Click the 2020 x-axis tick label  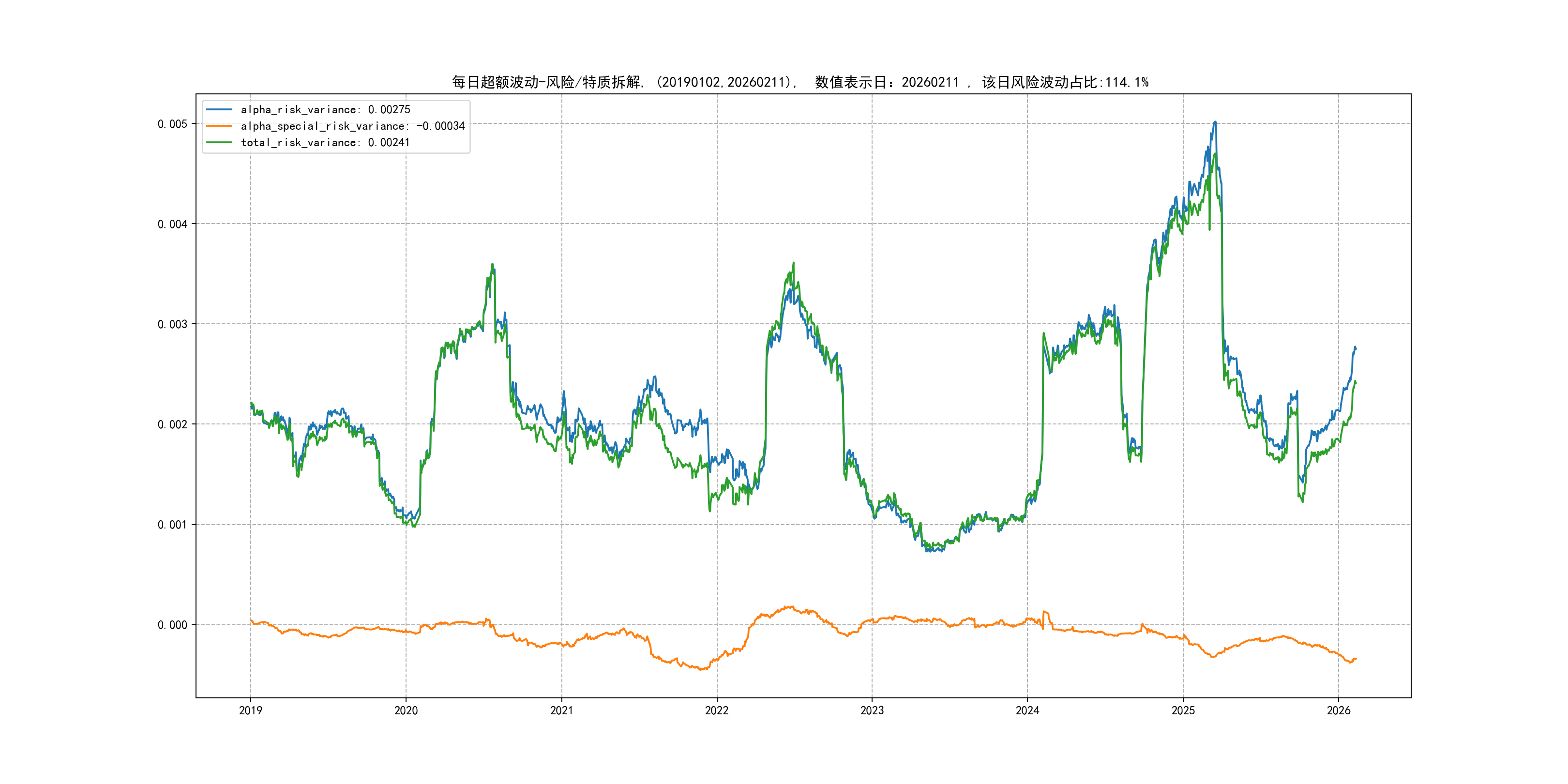406,710
